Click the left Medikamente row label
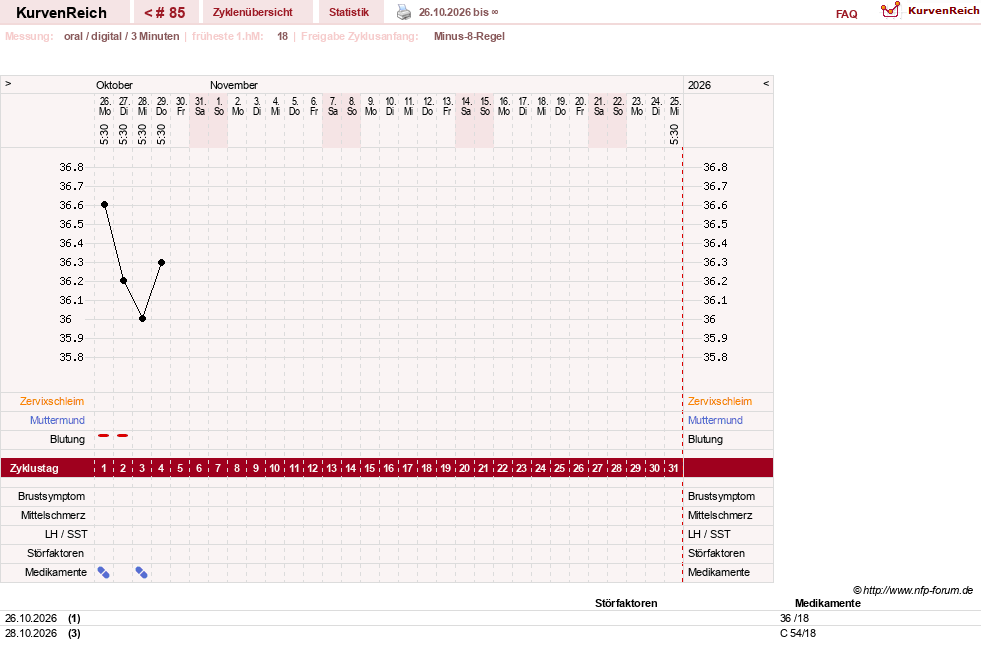This screenshot has height=662, width=981. (x=56, y=573)
